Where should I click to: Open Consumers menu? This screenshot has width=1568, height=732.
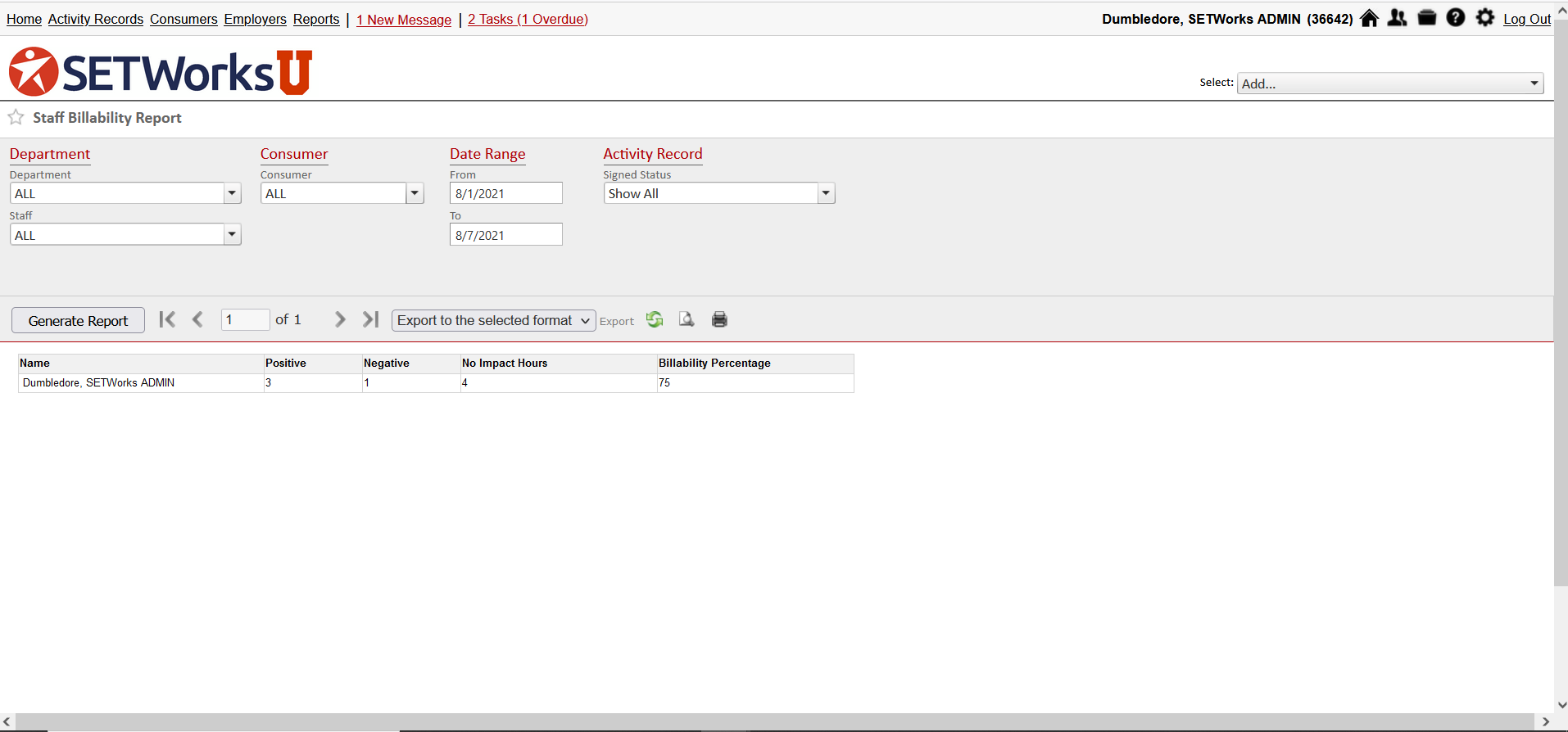[x=184, y=19]
